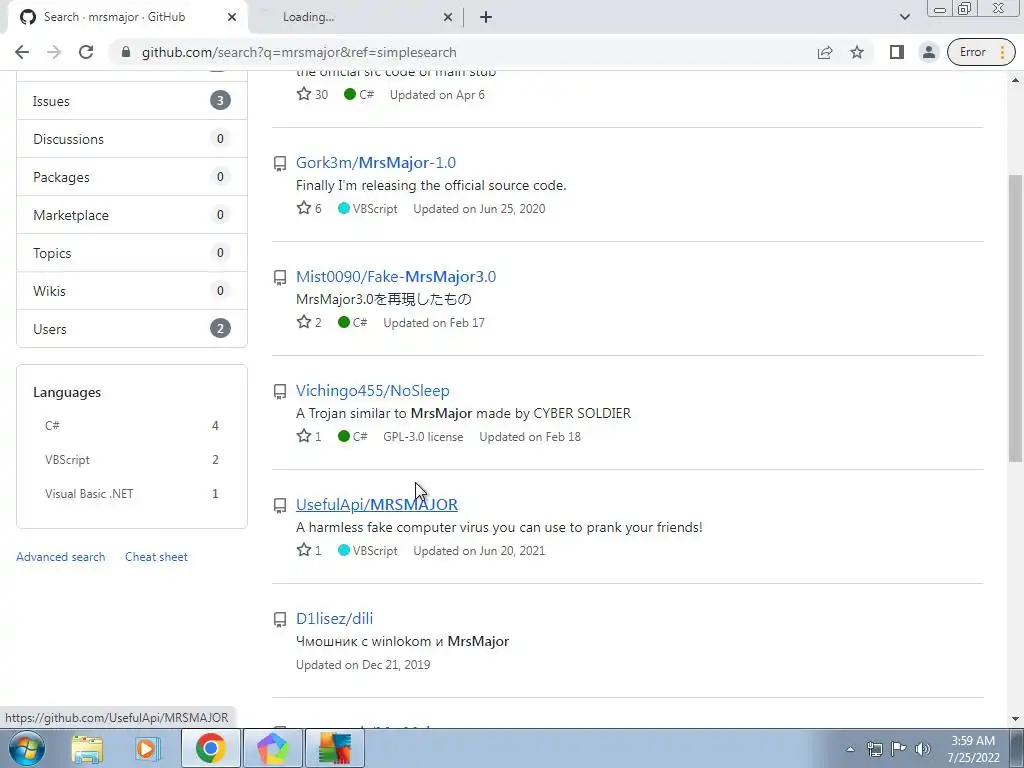Switch to the Loading tab
The image size is (1024, 768).
[x=356, y=17]
